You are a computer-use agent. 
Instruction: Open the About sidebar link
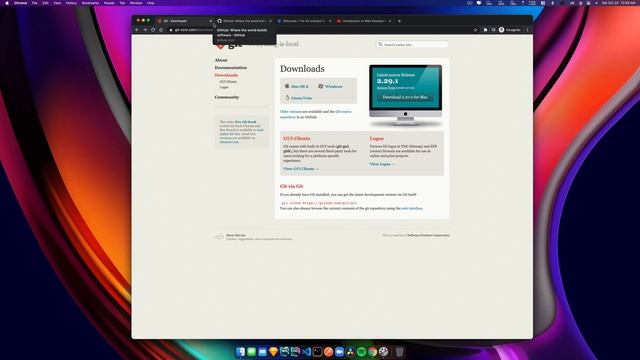[x=221, y=60]
